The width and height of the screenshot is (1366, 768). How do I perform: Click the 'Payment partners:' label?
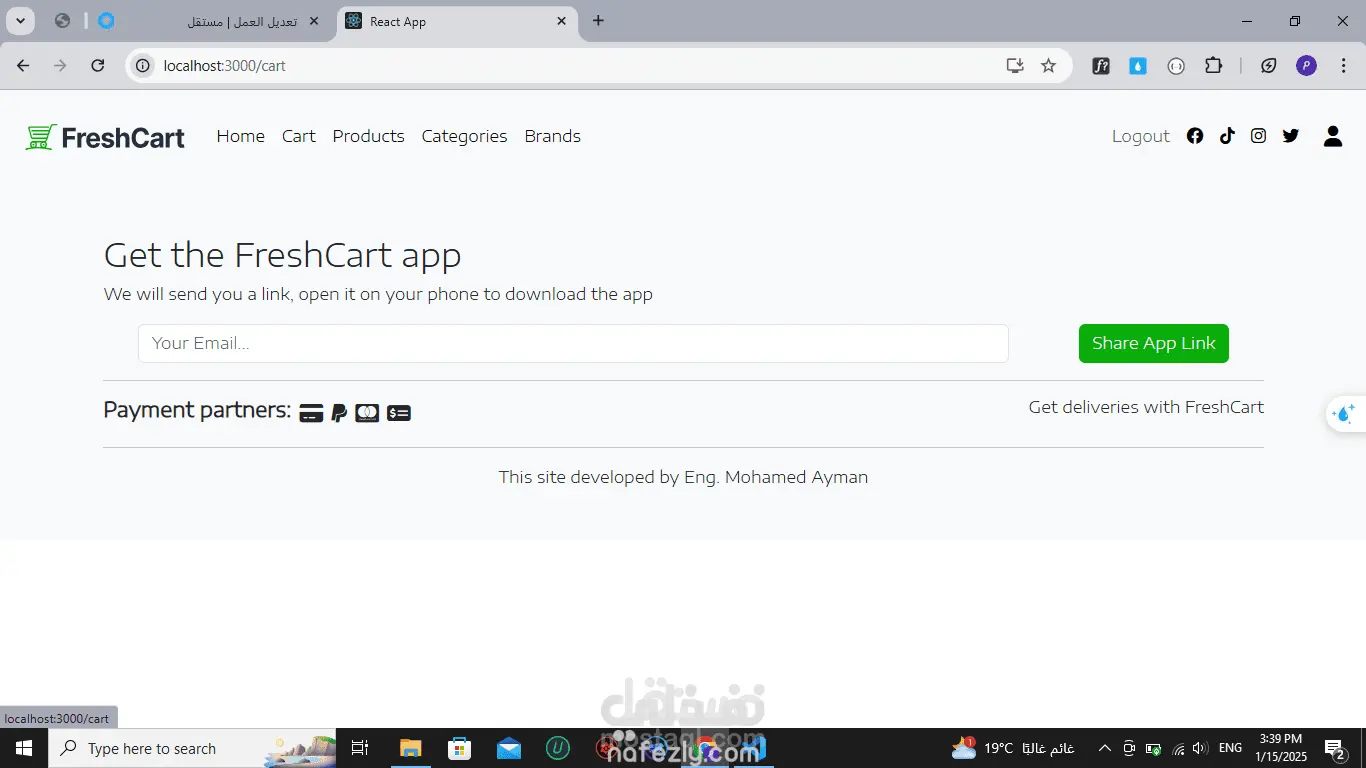[x=197, y=410]
